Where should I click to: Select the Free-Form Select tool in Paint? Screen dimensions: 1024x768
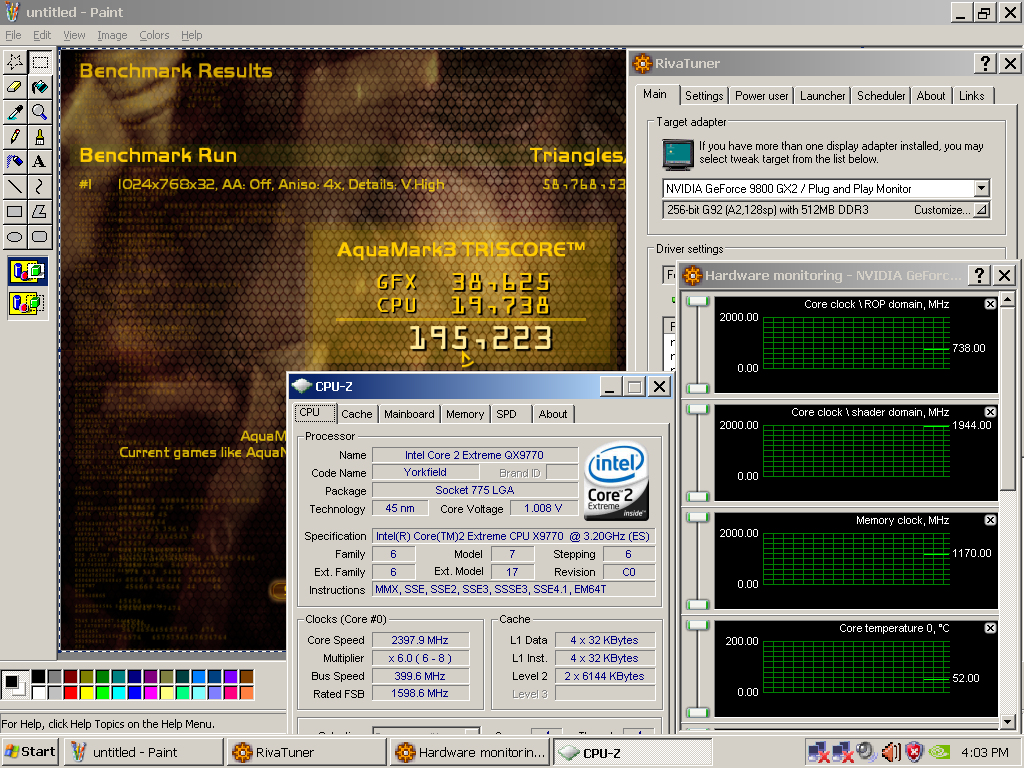(x=15, y=62)
